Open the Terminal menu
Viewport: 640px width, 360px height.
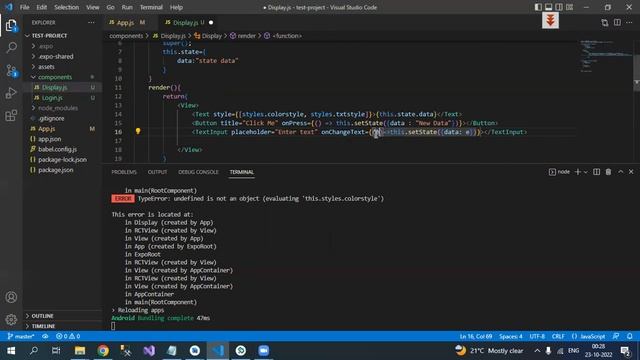pos(151,7)
